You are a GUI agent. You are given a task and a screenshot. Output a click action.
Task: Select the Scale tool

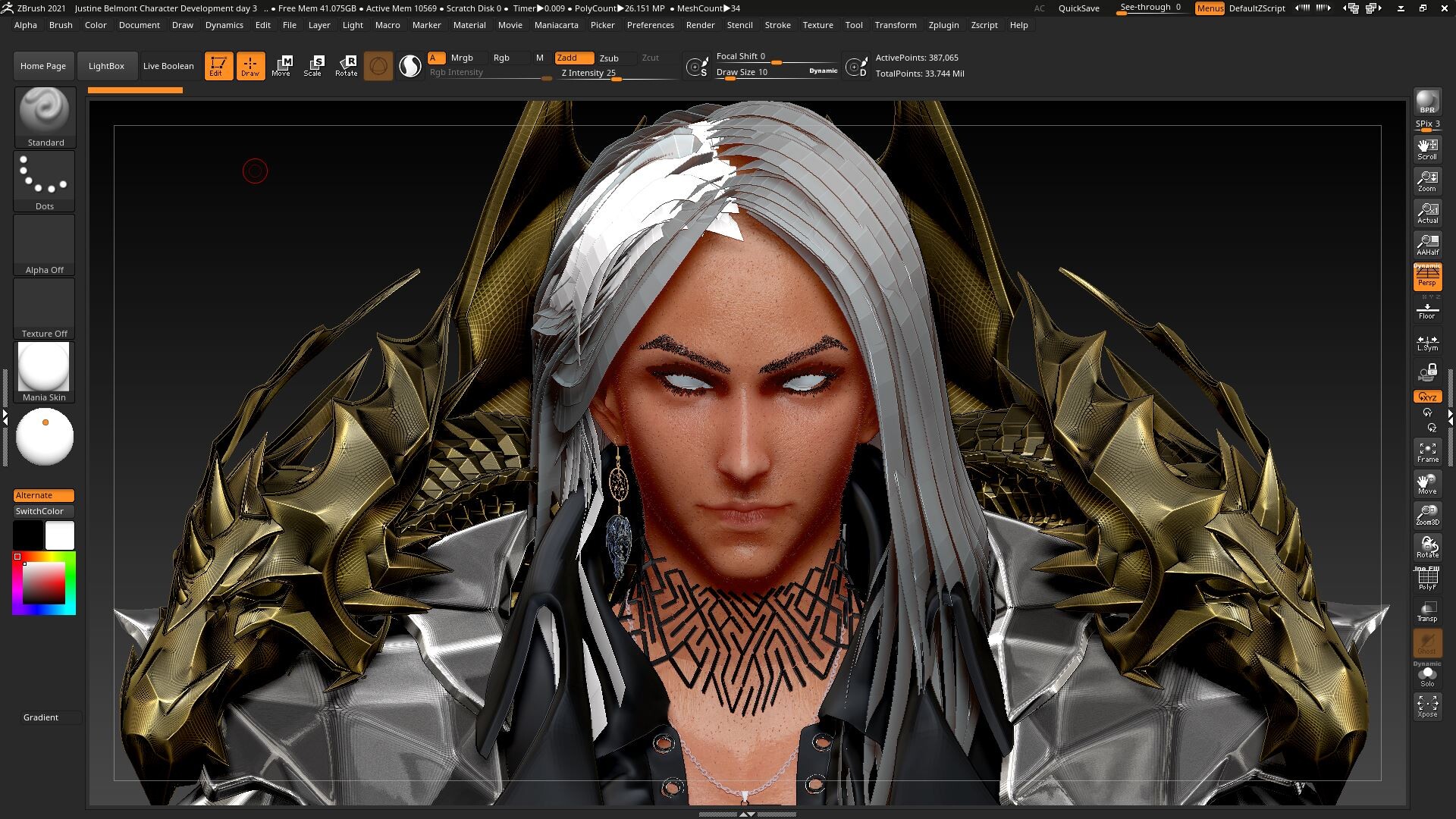pos(313,66)
